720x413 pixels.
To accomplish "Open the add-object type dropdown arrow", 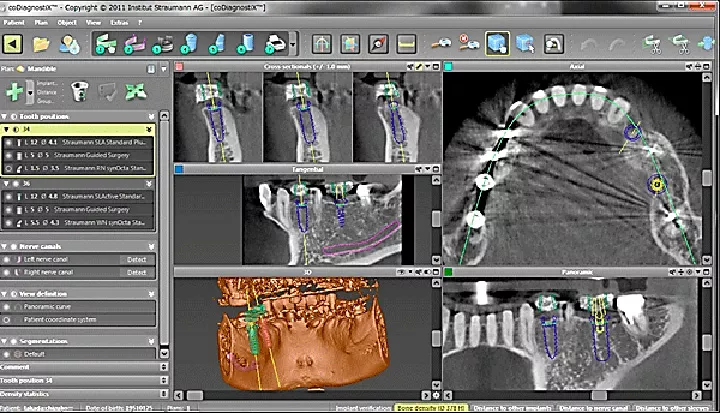I will click(x=30, y=92).
